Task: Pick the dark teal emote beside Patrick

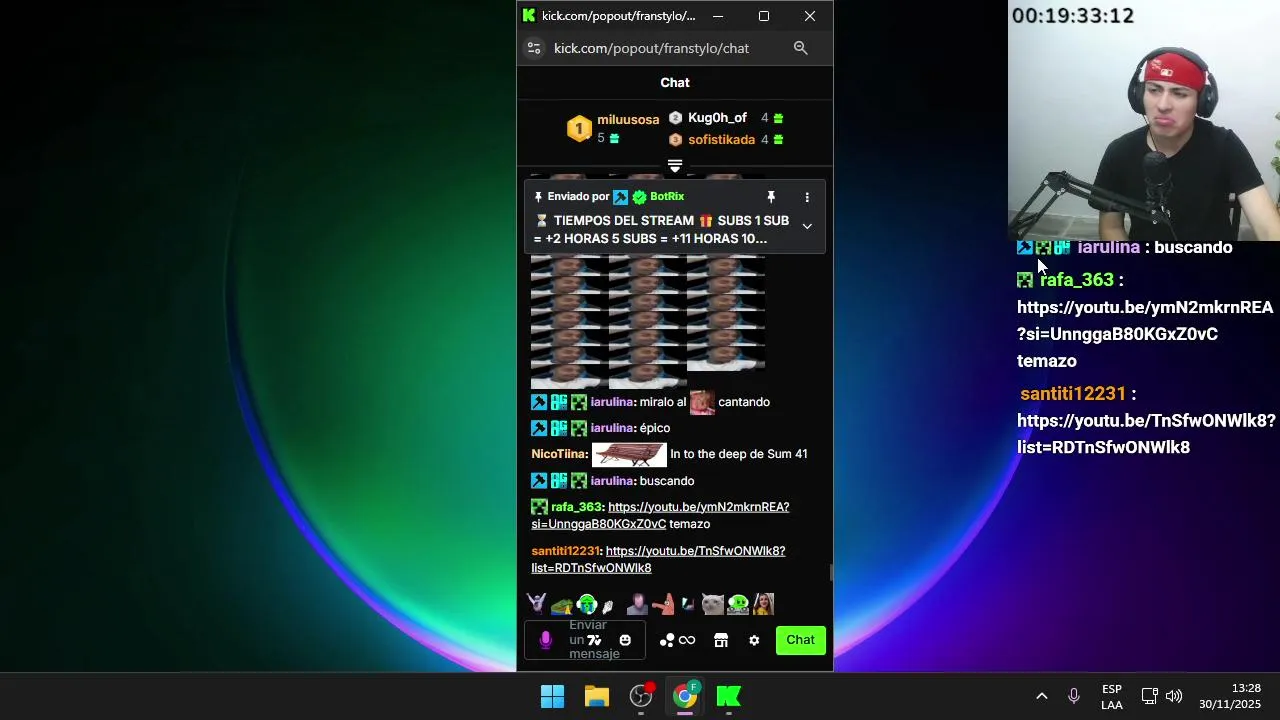Action: pos(688,604)
